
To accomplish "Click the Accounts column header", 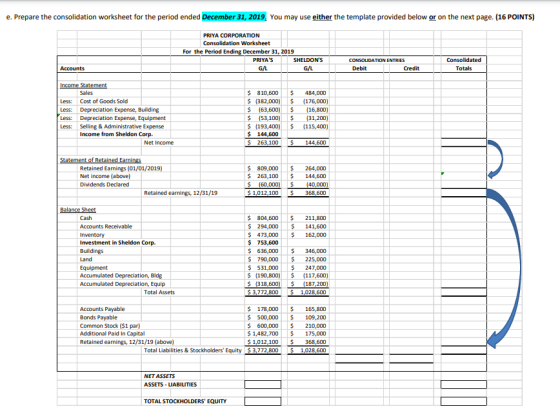I will tap(72, 68).
